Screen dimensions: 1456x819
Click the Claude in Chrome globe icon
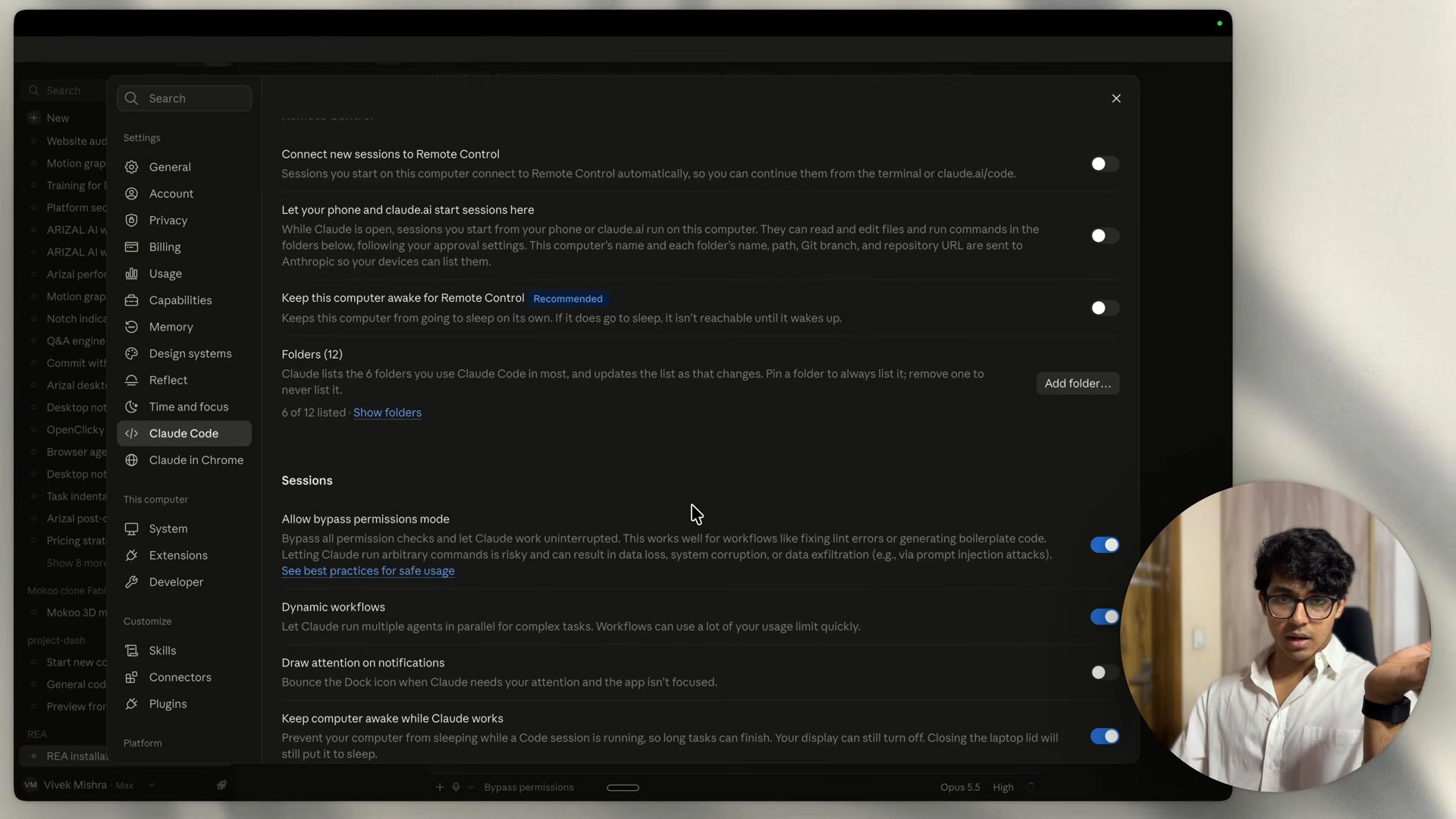tap(131, 460)
